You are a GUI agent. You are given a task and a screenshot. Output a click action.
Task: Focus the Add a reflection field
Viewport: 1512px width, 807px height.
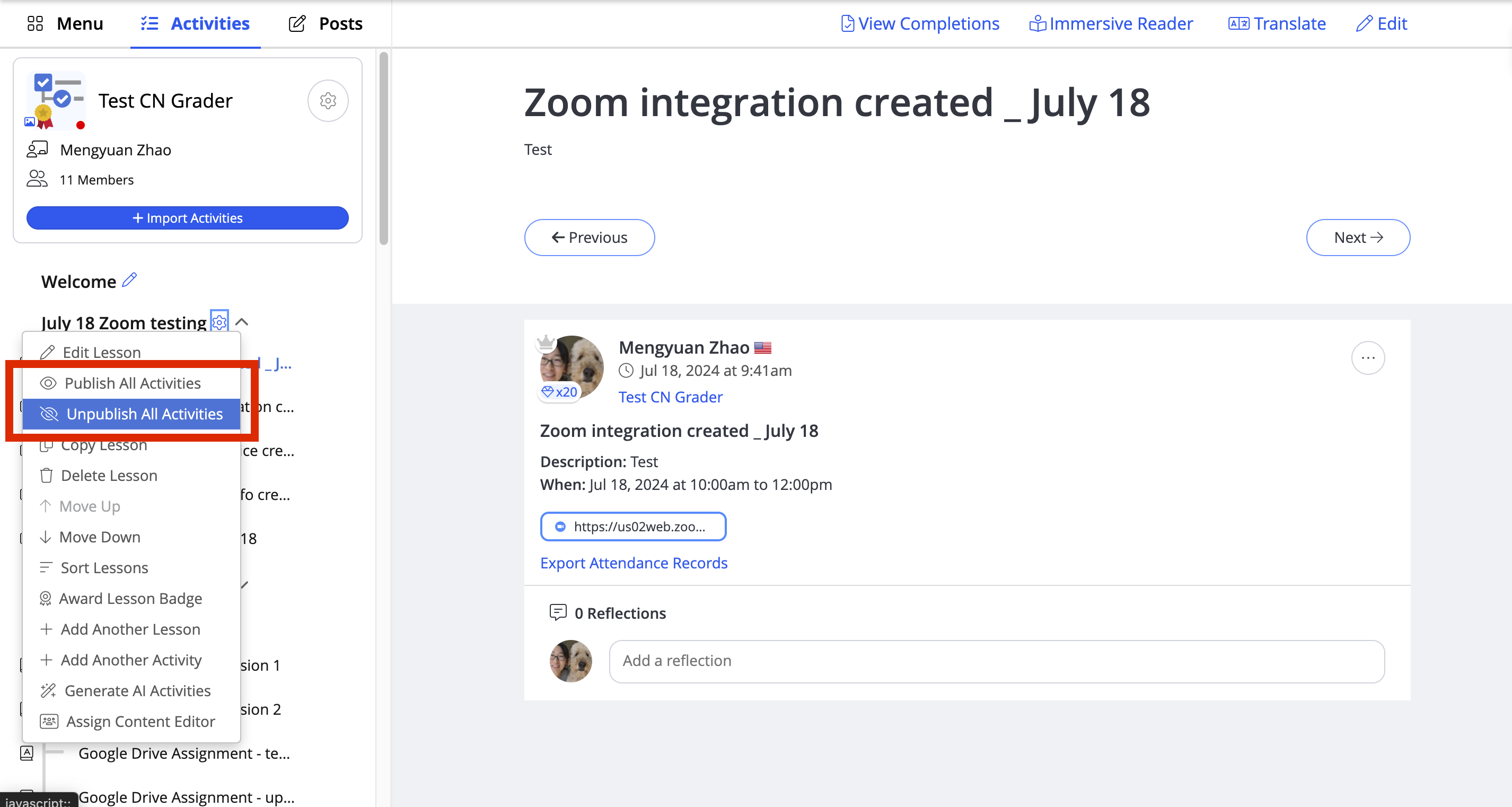coord(997,661)
